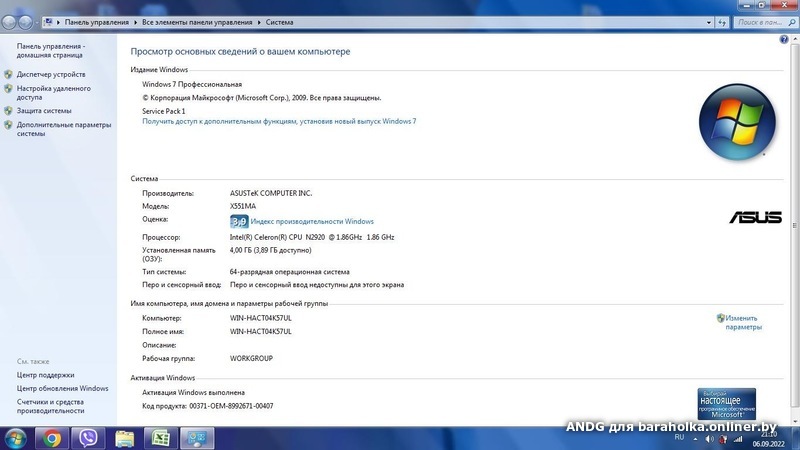This screenshot has width=800, height=450.
Task: Click the address bar refresh button
Action: coord(722,22)
